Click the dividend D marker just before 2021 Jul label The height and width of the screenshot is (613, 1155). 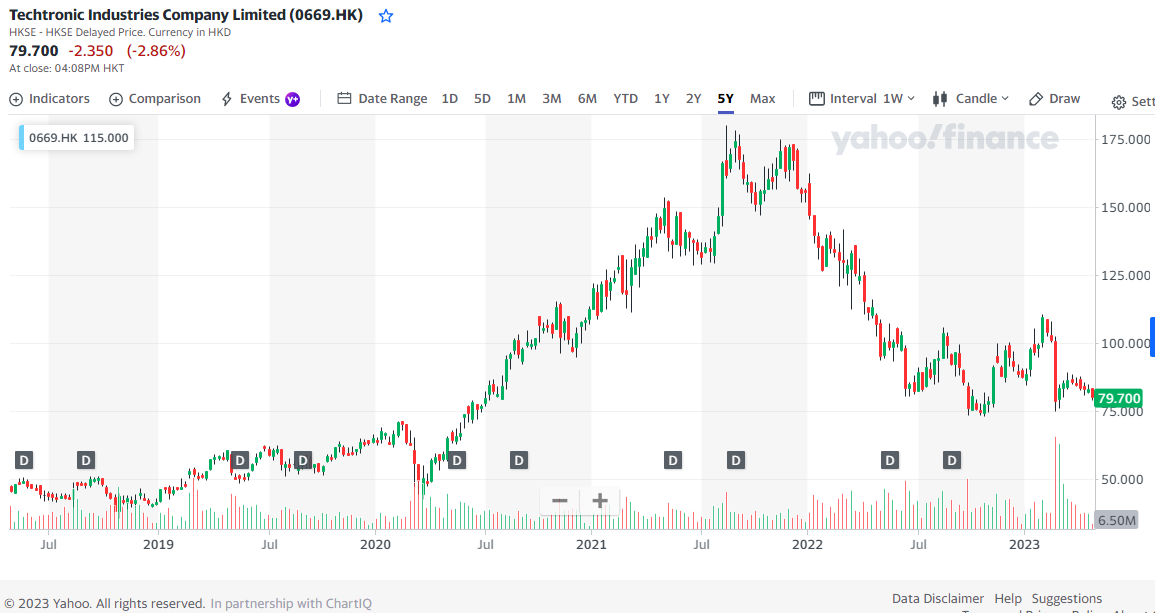tap(673, 460)
